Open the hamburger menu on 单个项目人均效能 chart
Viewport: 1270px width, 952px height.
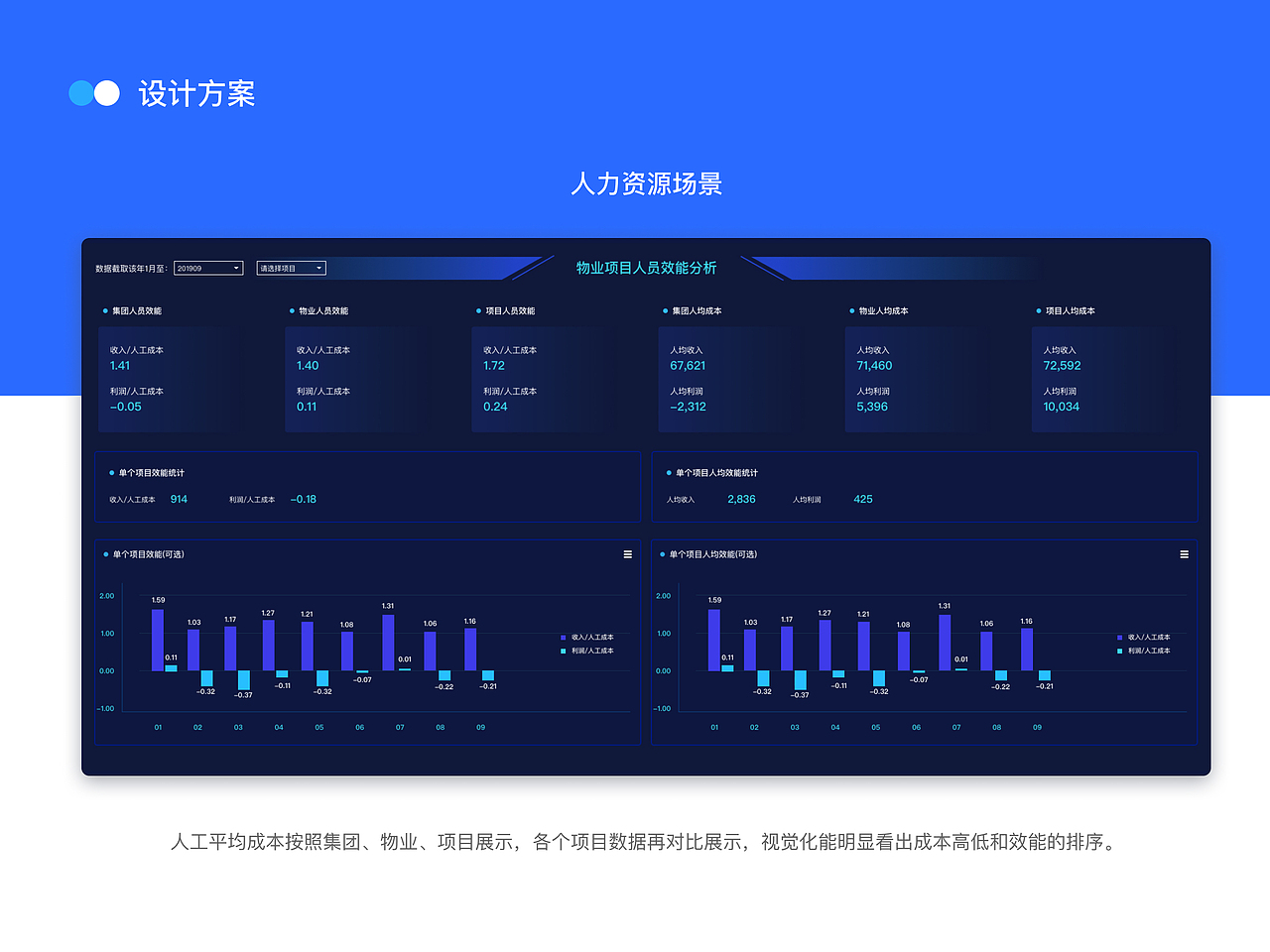pos(1184,554)
